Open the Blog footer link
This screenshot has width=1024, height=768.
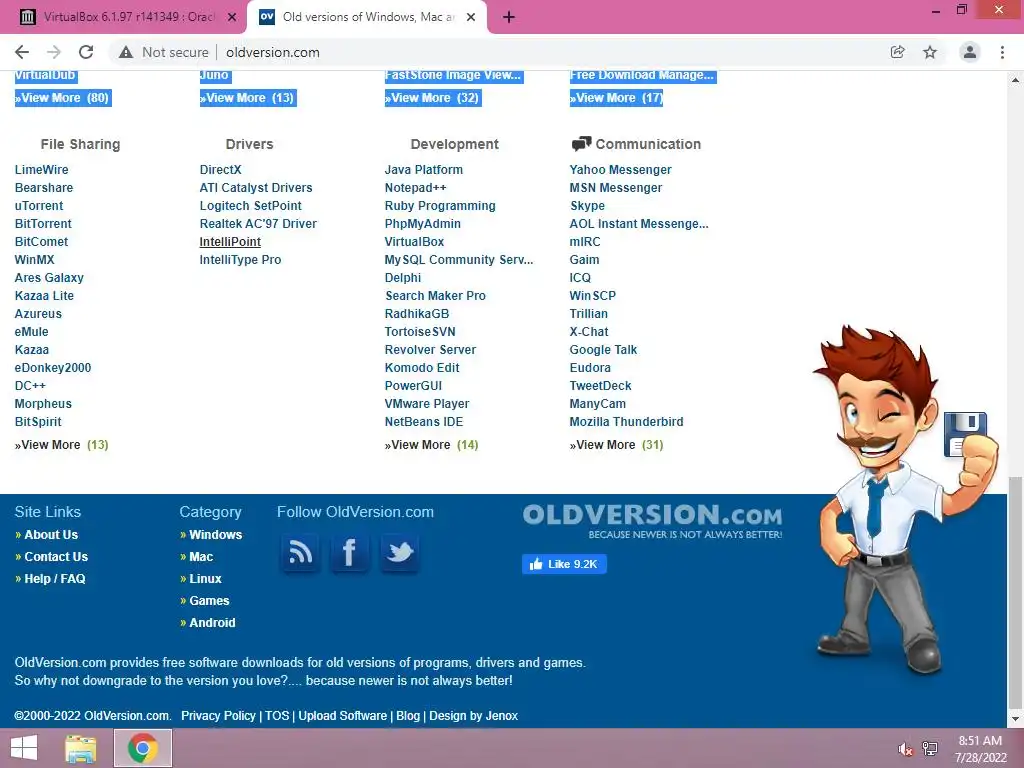408,716
